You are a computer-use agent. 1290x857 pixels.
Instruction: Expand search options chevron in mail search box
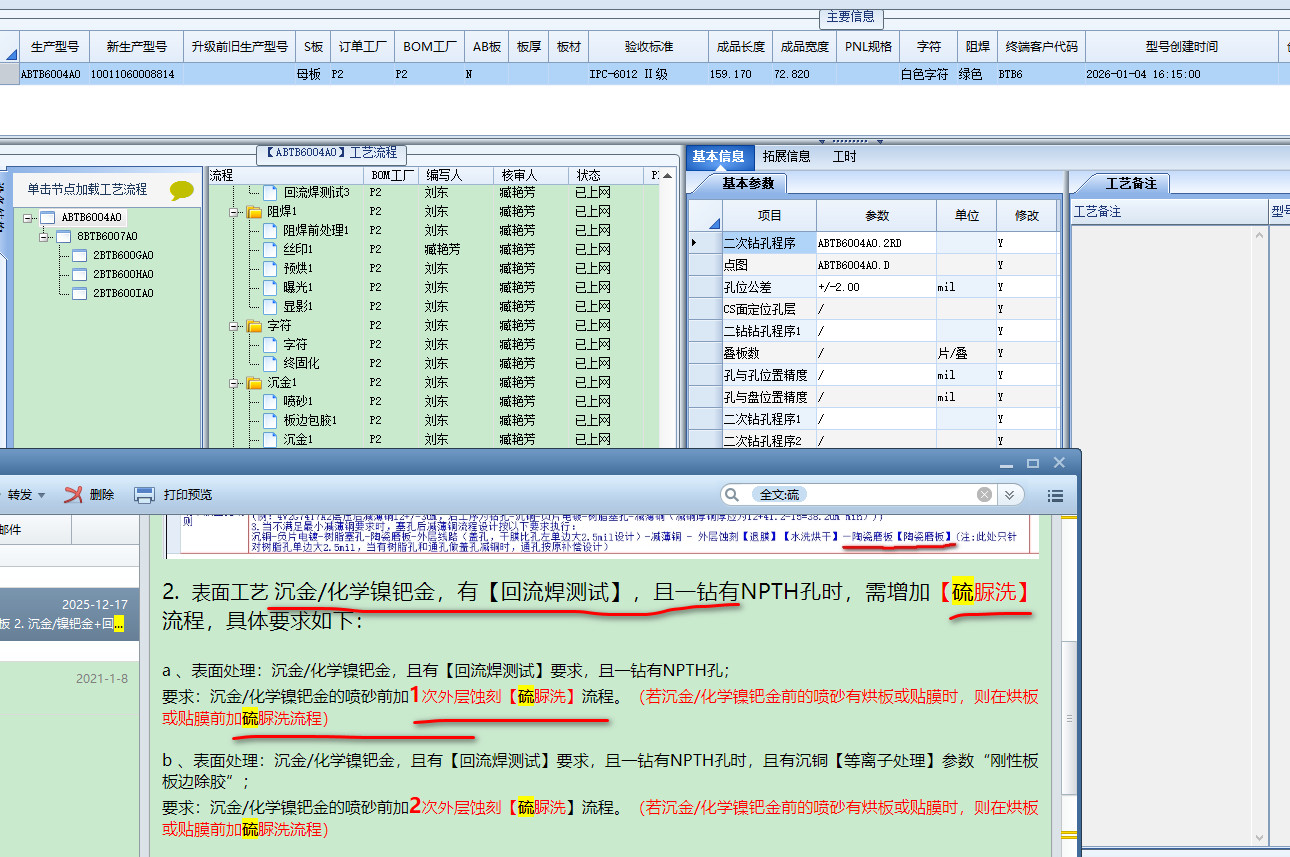1010,494
